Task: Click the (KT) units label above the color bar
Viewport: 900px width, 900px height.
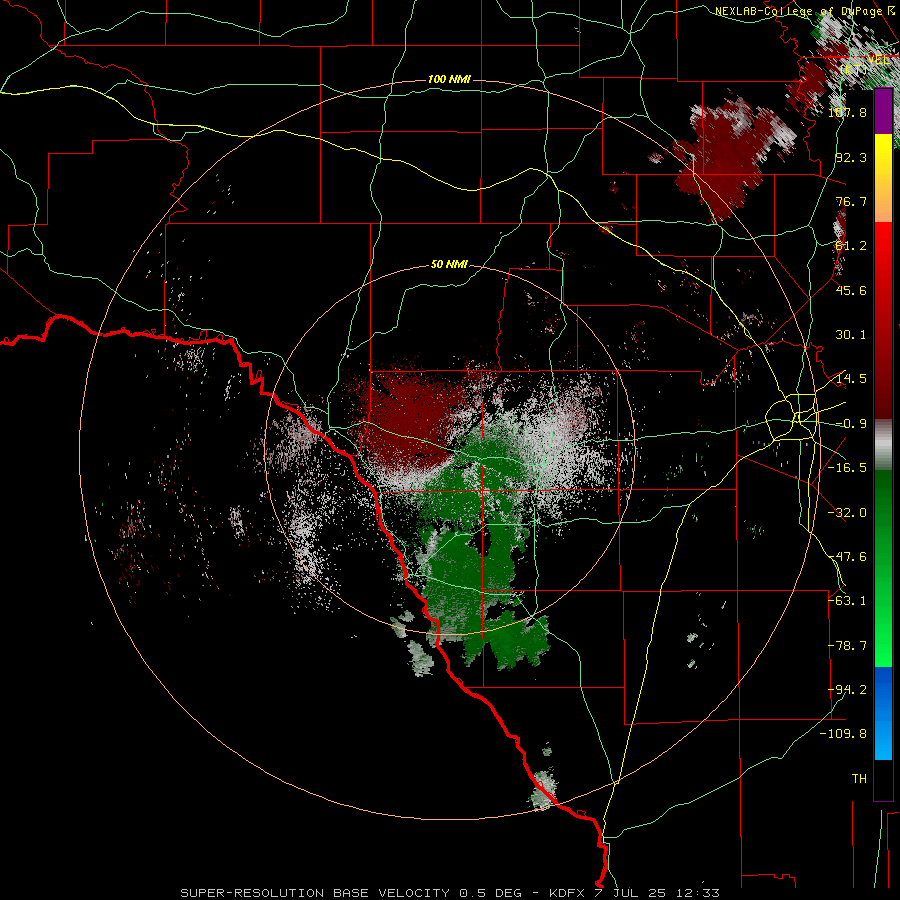Action: tap(854, 69)
